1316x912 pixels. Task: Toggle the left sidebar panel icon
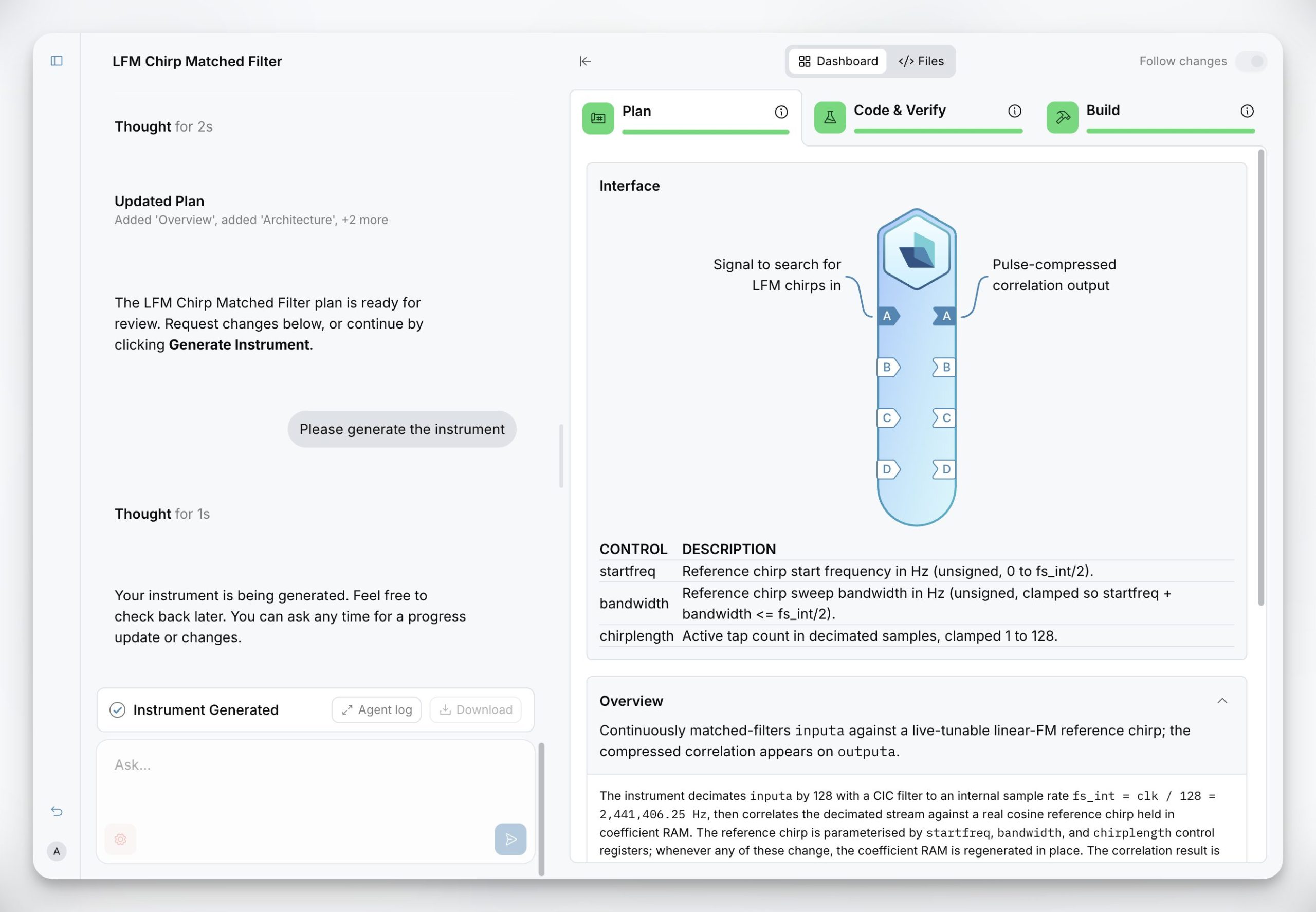pos(57,61)
